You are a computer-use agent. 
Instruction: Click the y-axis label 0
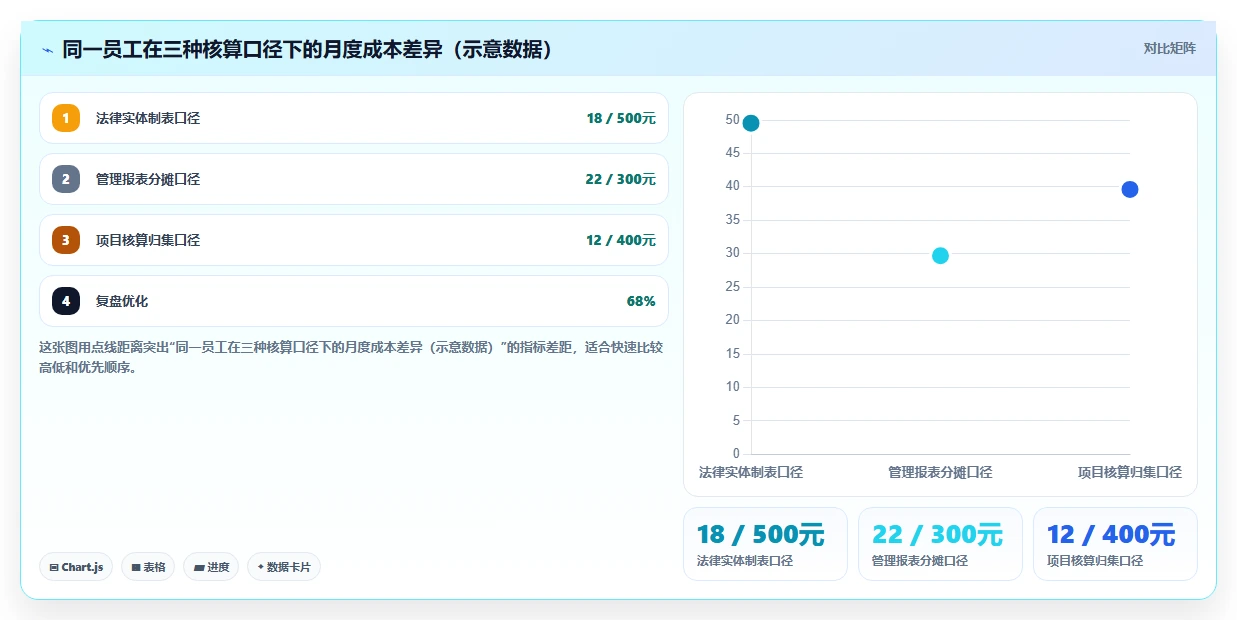[736, 454]
